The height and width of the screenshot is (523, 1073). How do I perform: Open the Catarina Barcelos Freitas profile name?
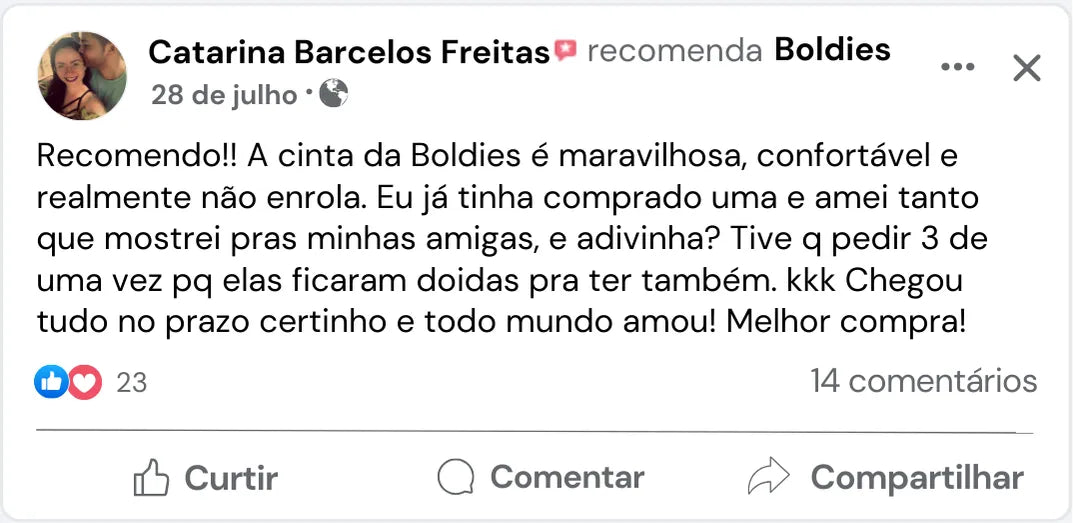coord(349,52)
